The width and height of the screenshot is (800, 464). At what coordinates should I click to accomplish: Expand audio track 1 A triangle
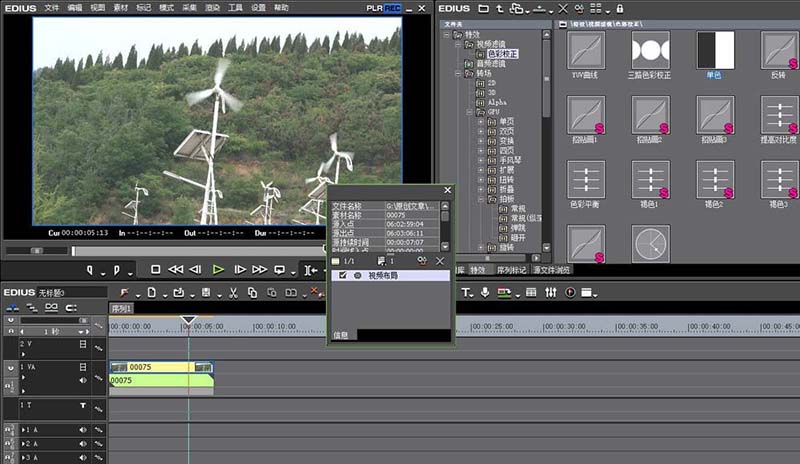(23, 430)
